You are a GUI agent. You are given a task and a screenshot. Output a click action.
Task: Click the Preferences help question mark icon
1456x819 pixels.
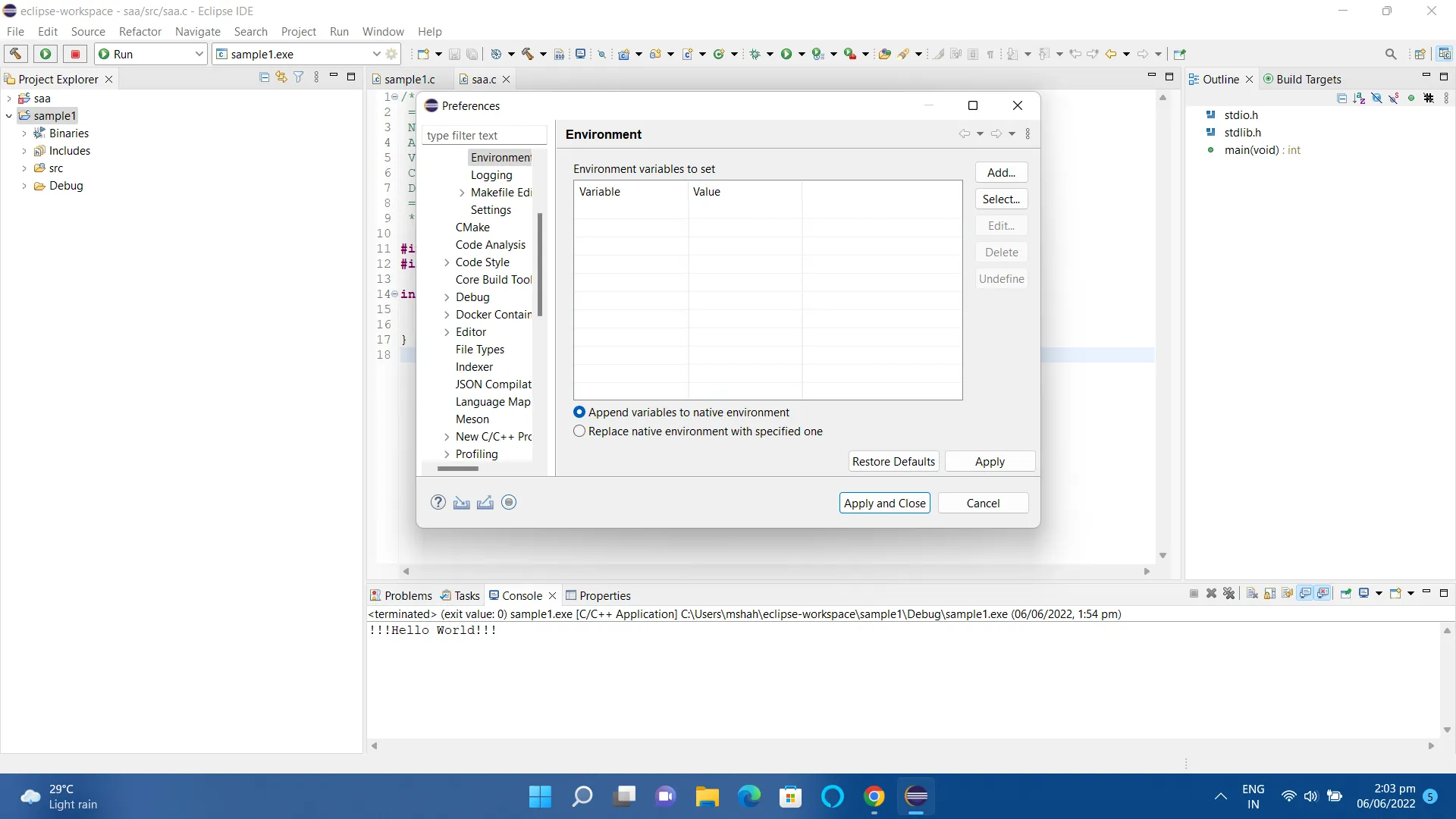[438, 503]
